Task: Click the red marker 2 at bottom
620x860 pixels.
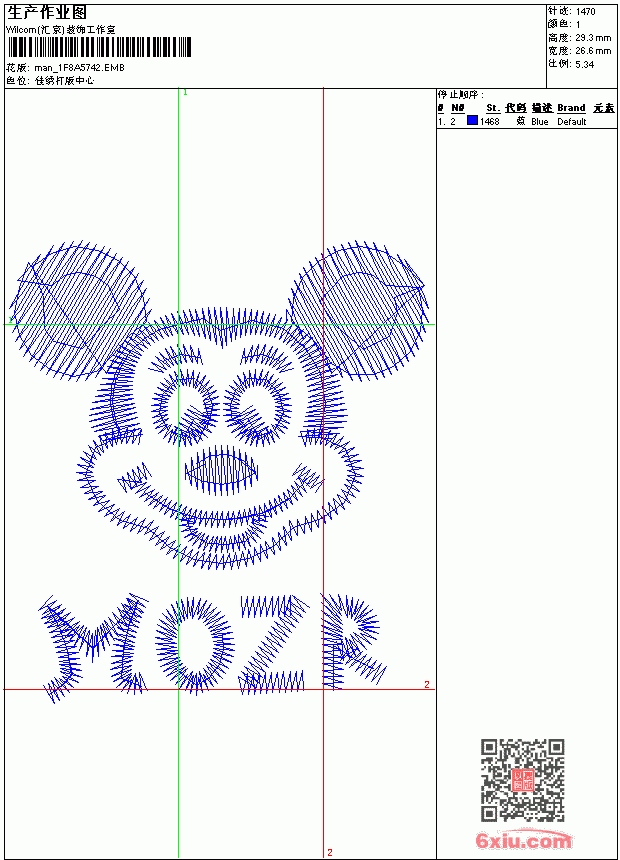Action: 330,852
